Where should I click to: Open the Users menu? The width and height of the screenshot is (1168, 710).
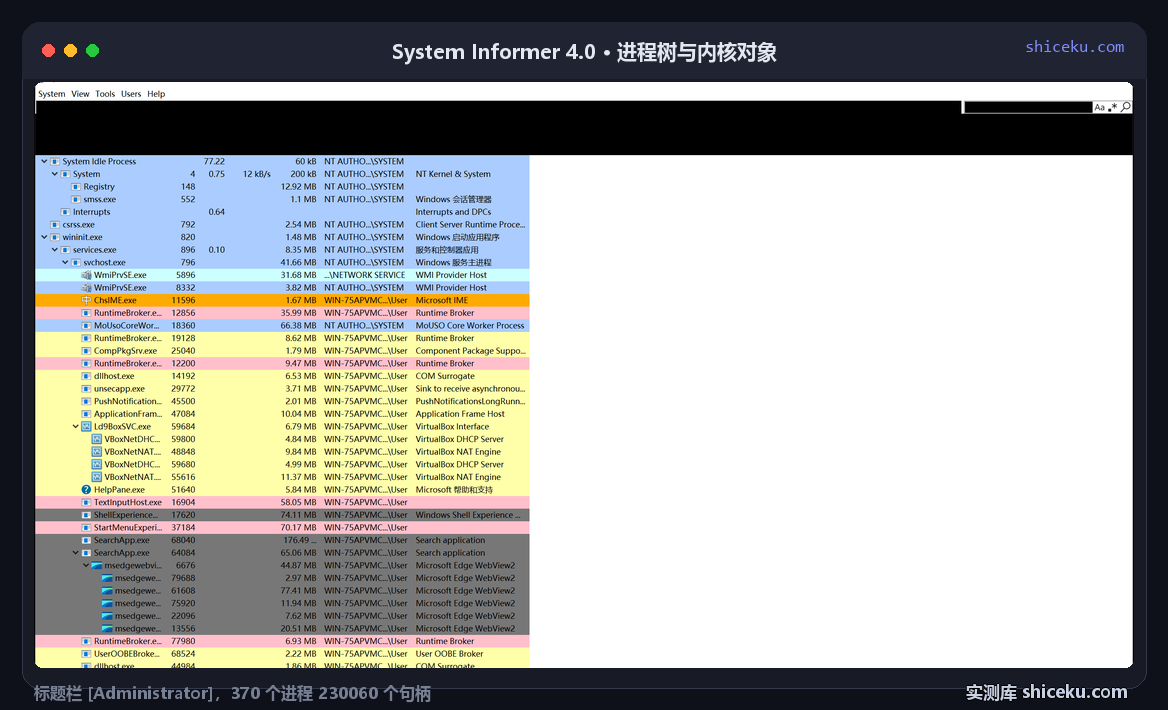point(131,94)
